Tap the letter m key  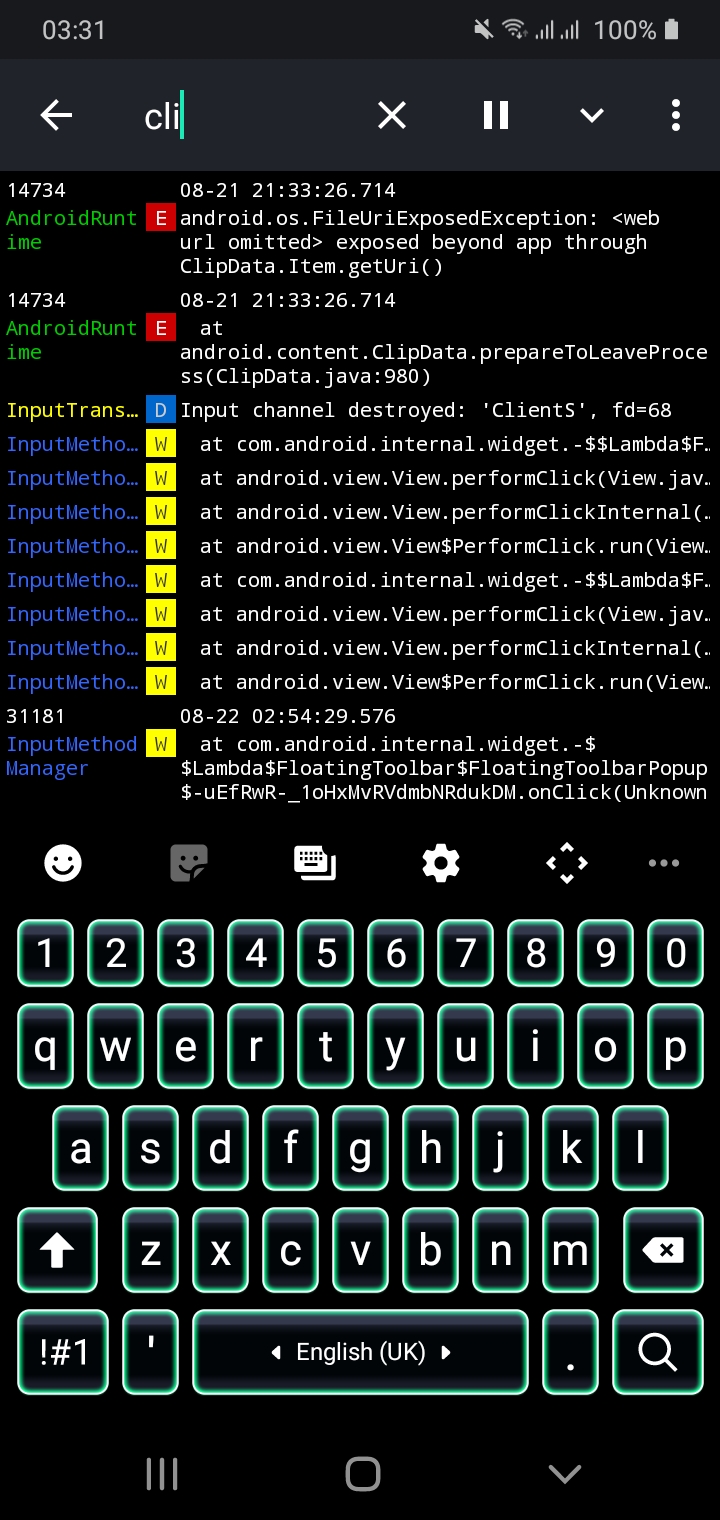coord(571,1250)
